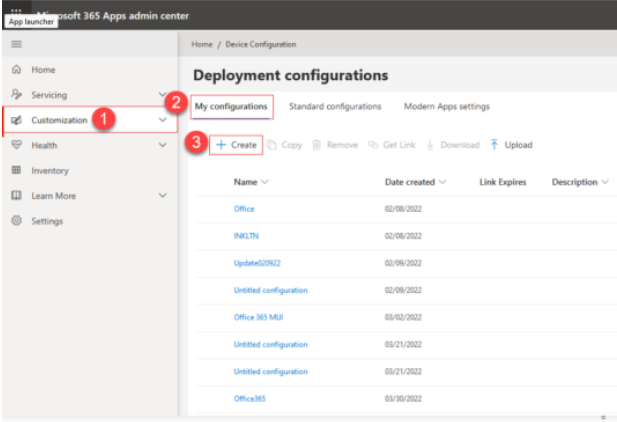This screenshot has width=617, height=422.
Task: Click the plus icon beside Create
Action: click(221, 145)
